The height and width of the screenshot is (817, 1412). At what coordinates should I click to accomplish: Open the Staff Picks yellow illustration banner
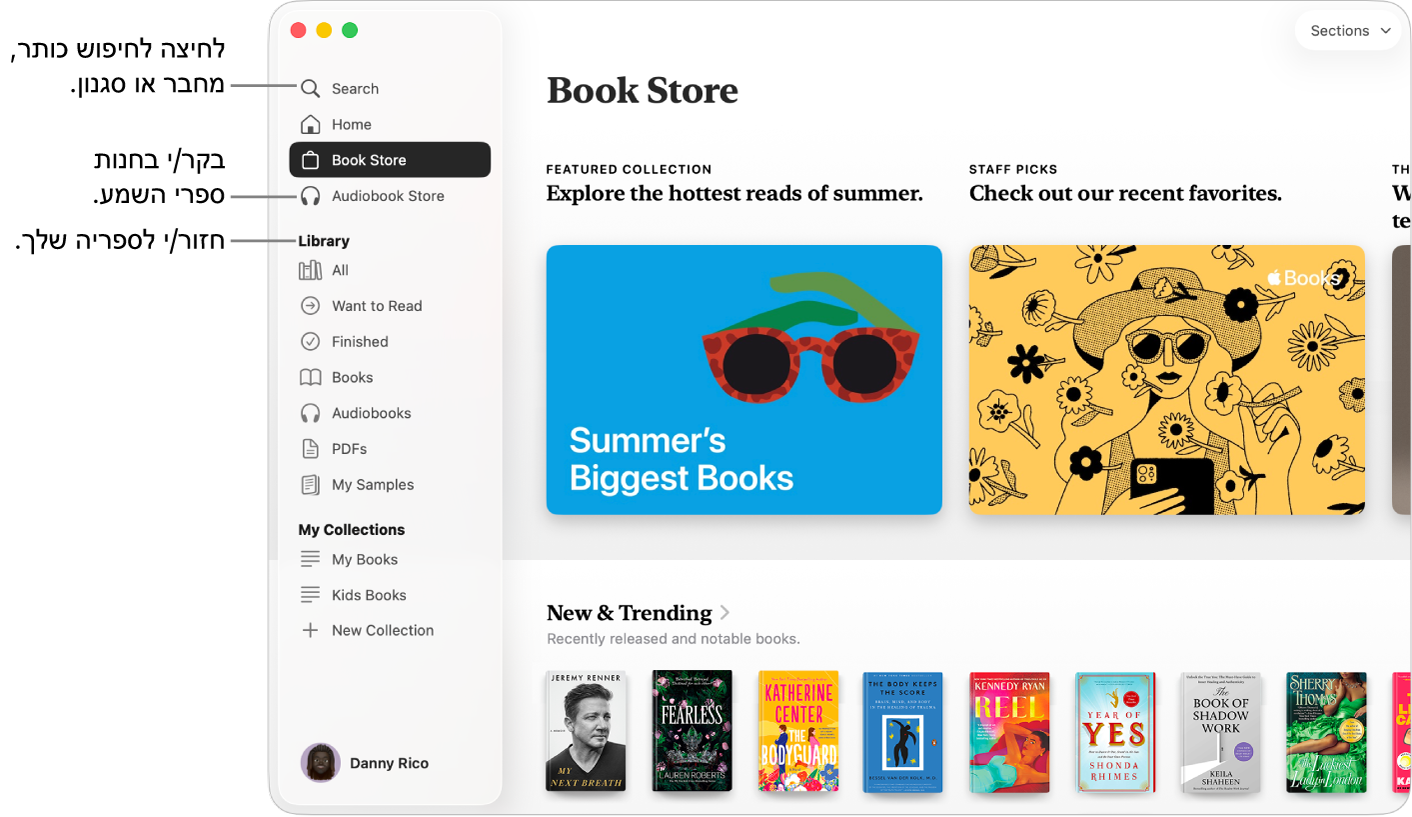pos(1167,380)
